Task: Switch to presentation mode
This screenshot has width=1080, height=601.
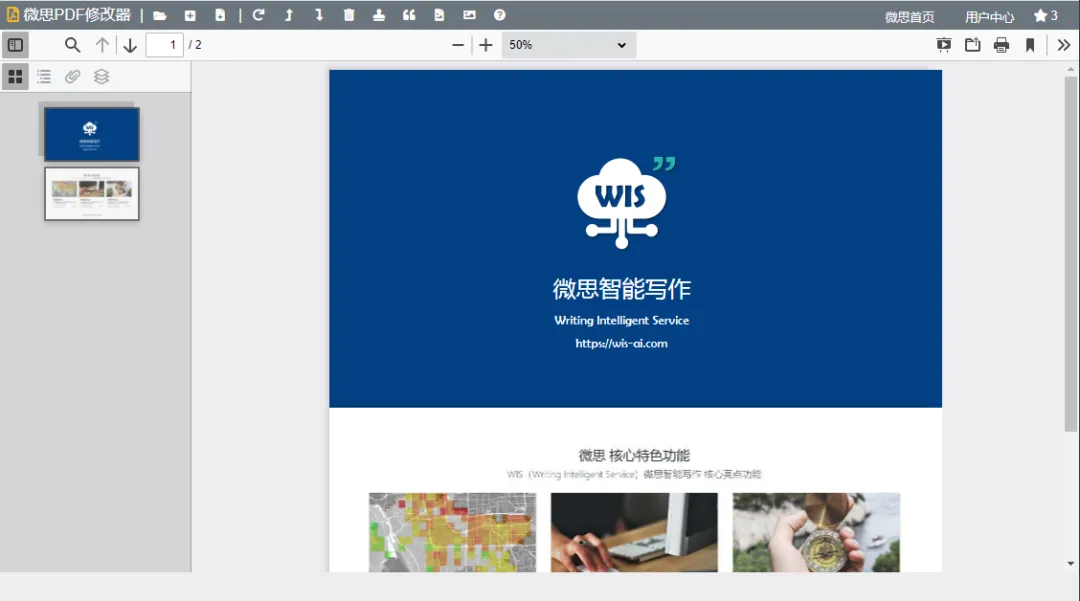Action: tap(944, 45)
